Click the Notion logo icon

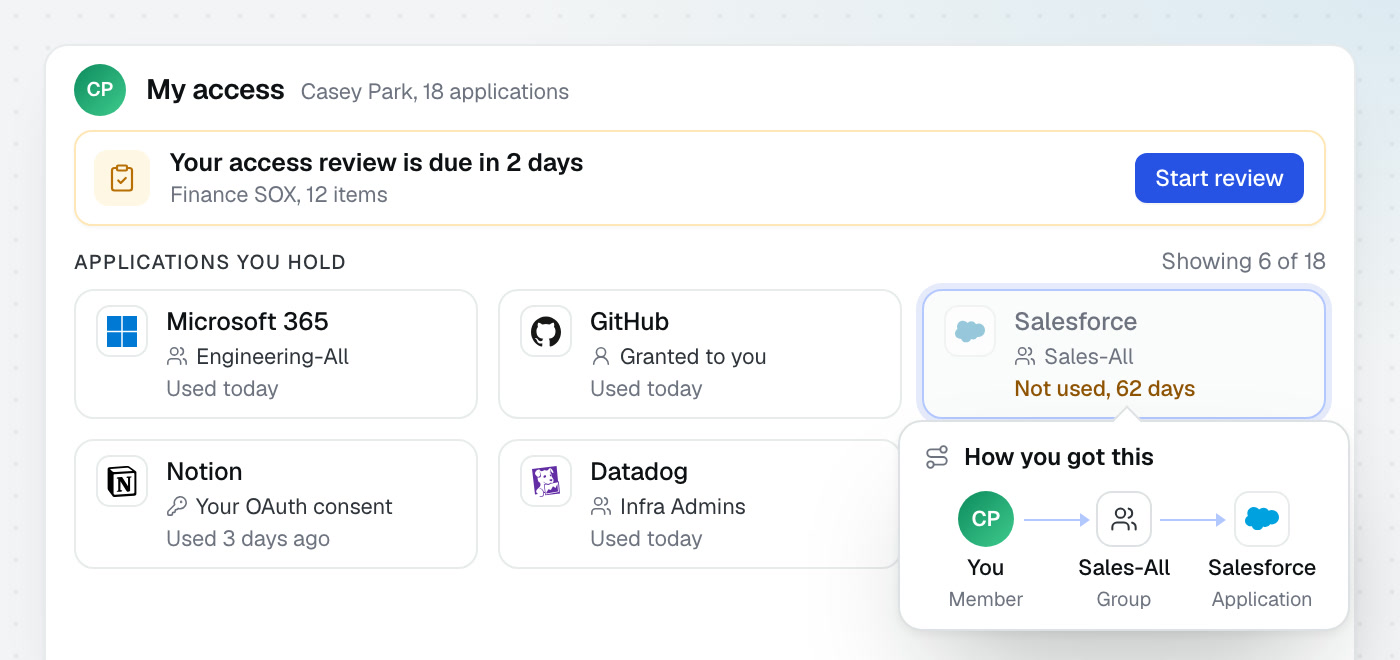(x=122, y=481)
